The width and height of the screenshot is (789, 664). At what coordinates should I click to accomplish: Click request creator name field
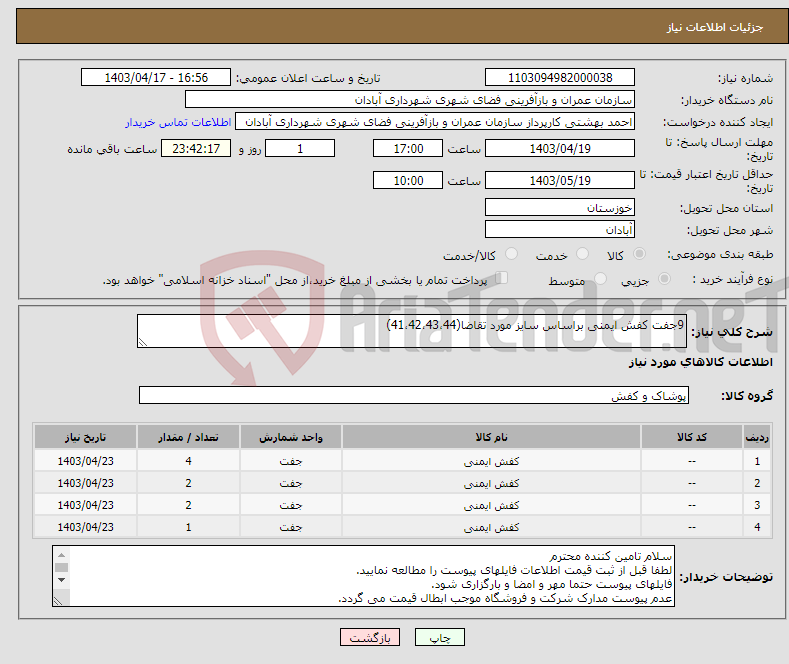pos(435,122)
